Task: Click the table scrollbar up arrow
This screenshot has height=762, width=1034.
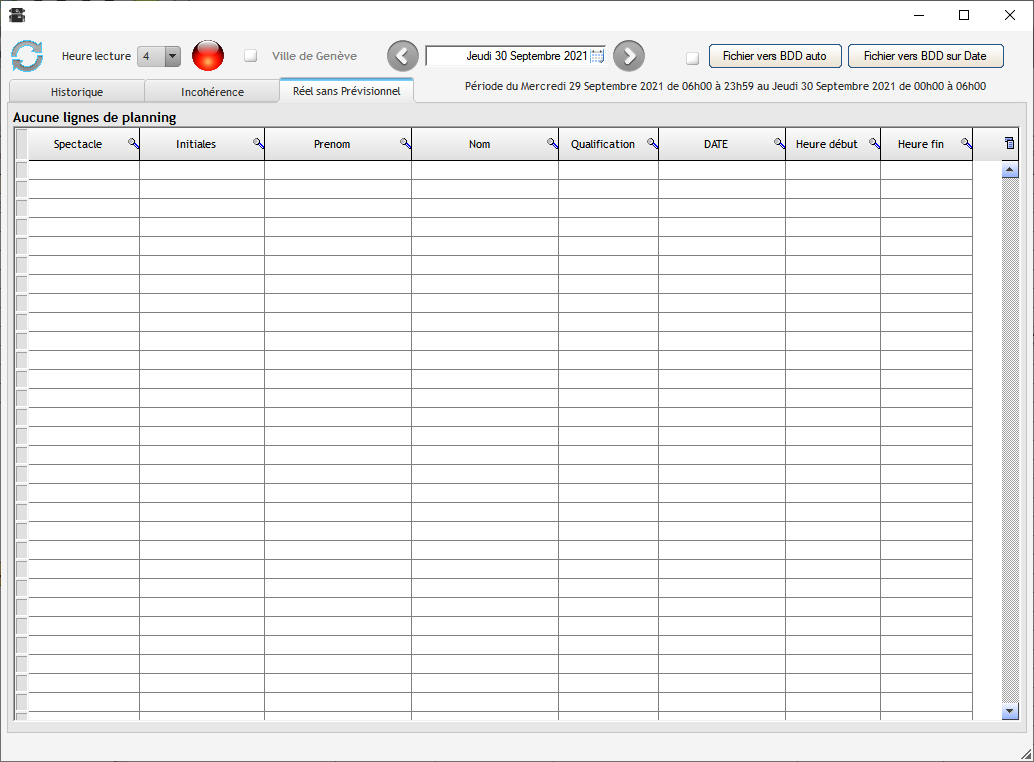Action: pos(1010,170)
